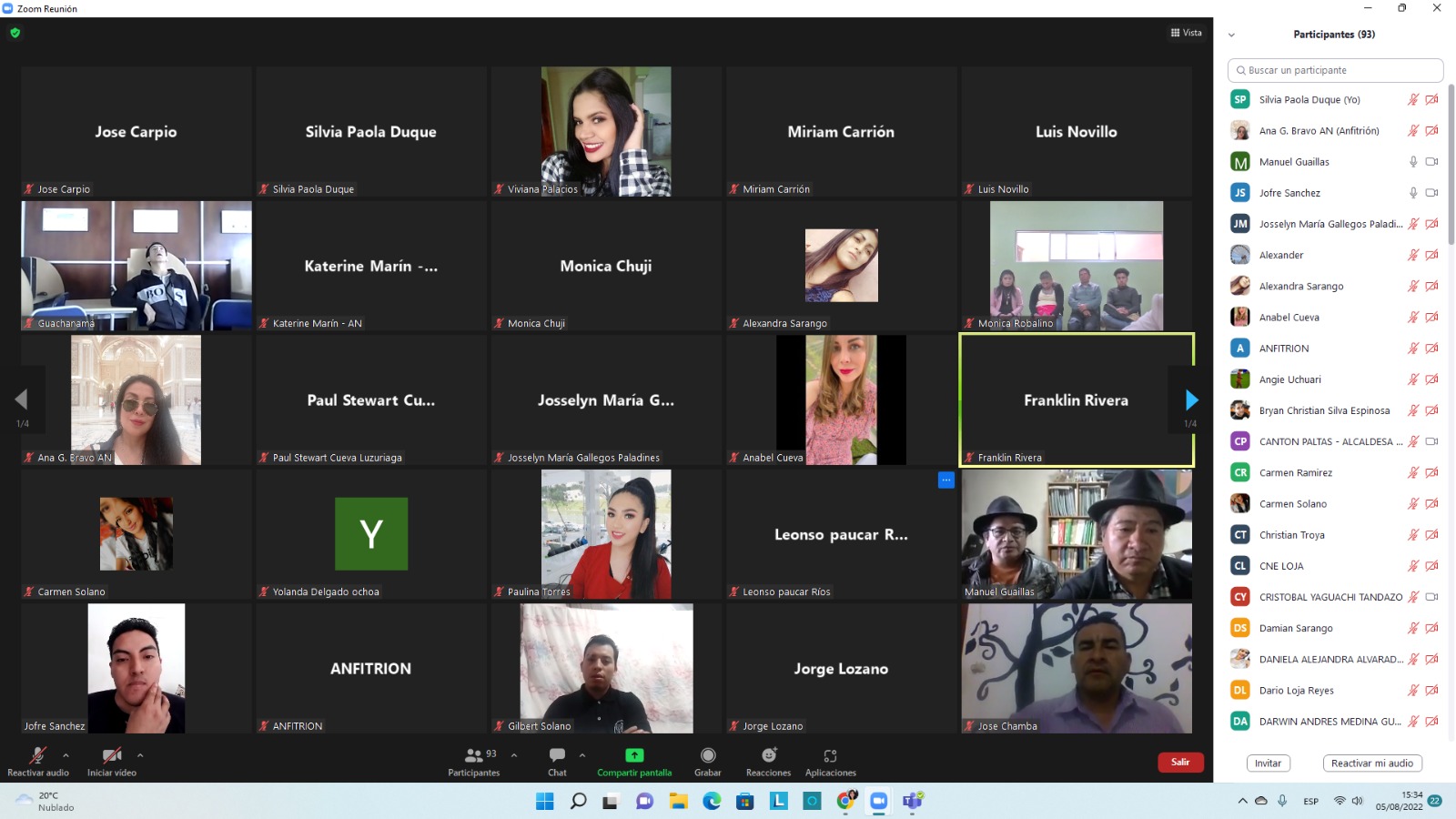This screenshot has width=1456, height=819.
Task: Toggle Iniciar video camera button
Action: [x=111, y=755]
